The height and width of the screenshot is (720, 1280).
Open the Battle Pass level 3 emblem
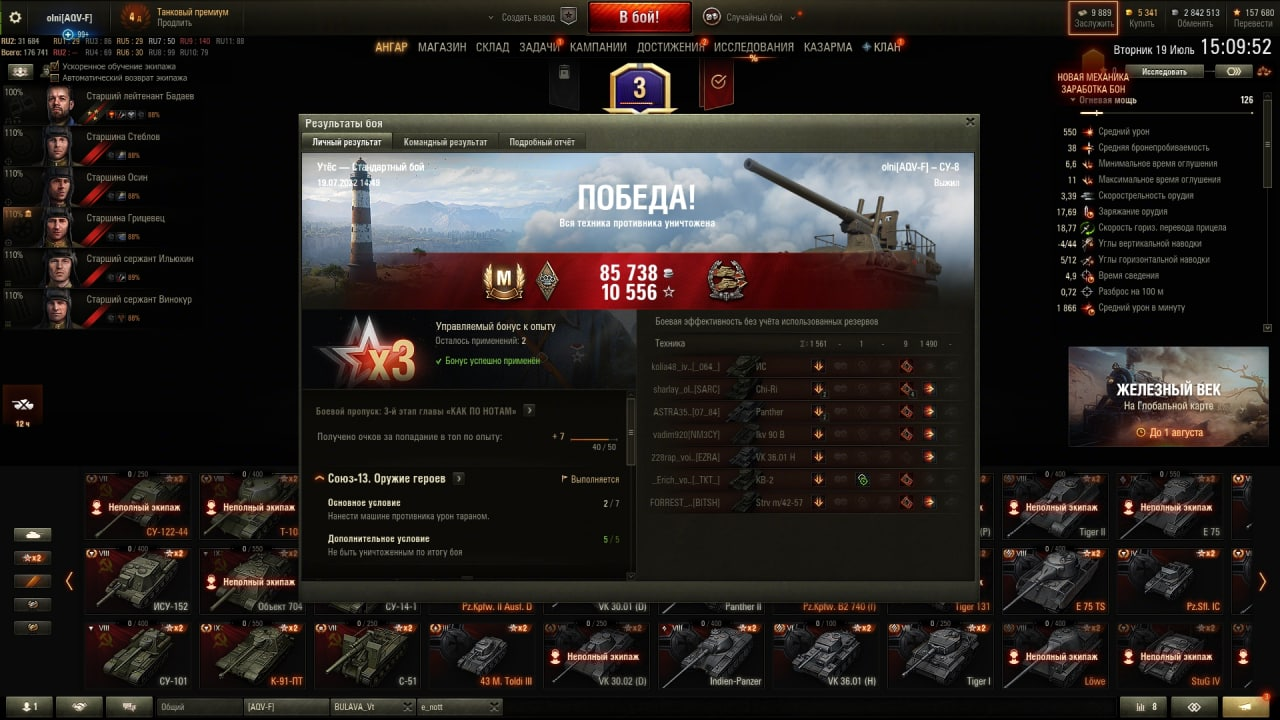coord(640,88)
